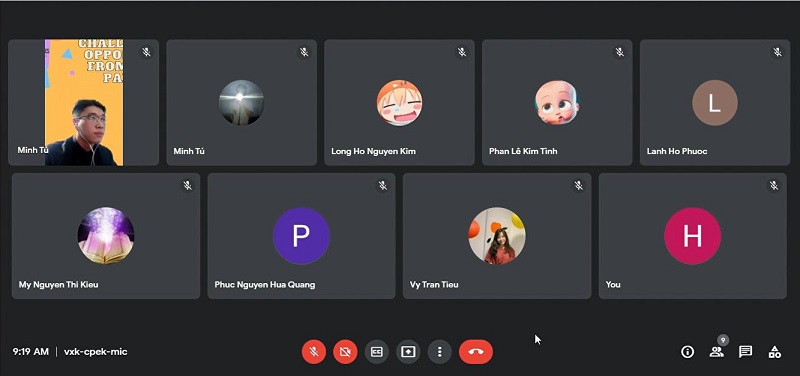
Task: Click muted mic icon on your own tile
Action: pos(774,186)
